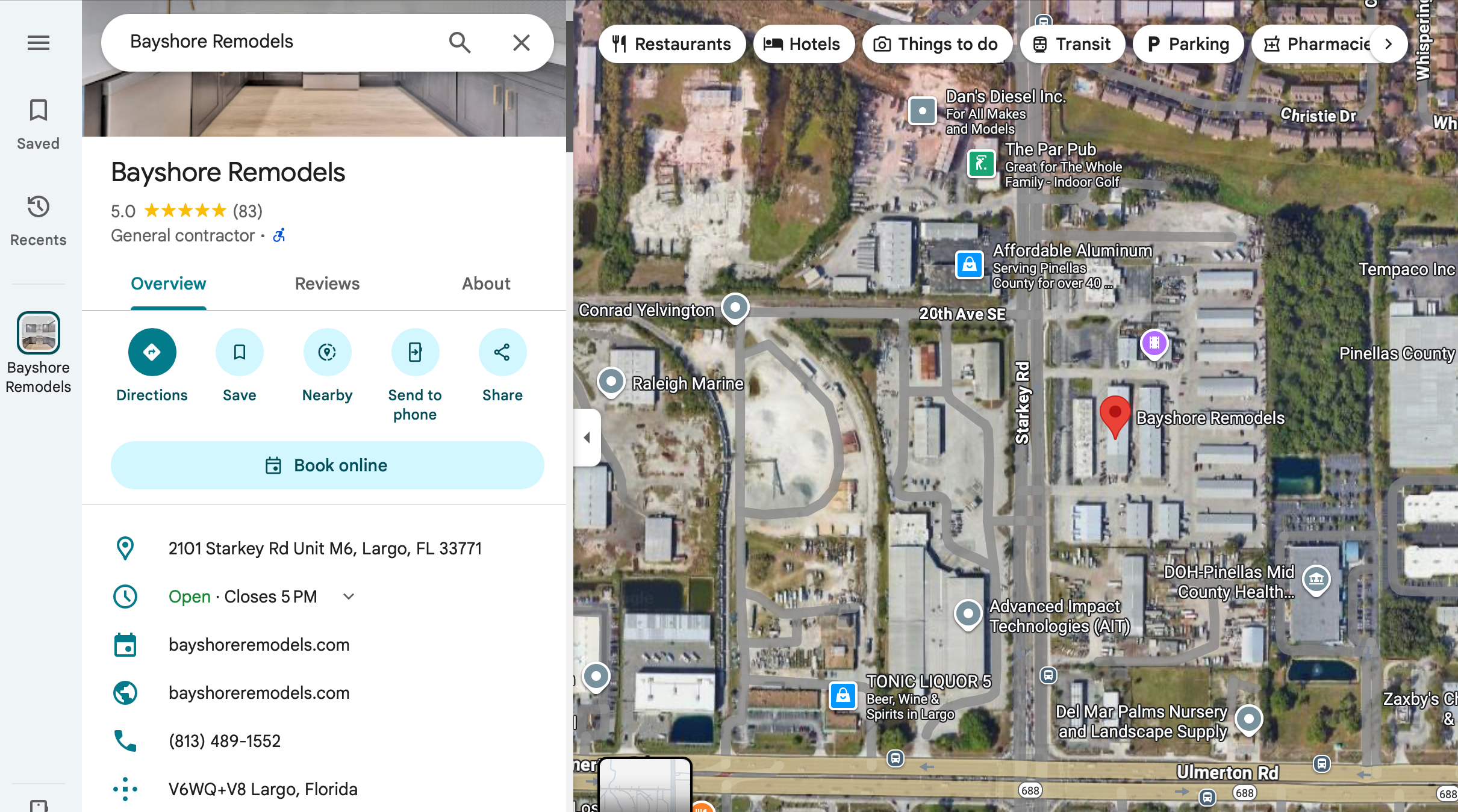Screen dimensions: 1458x812
Task: Switch to the Reviews tab
Action: [327, 284]
